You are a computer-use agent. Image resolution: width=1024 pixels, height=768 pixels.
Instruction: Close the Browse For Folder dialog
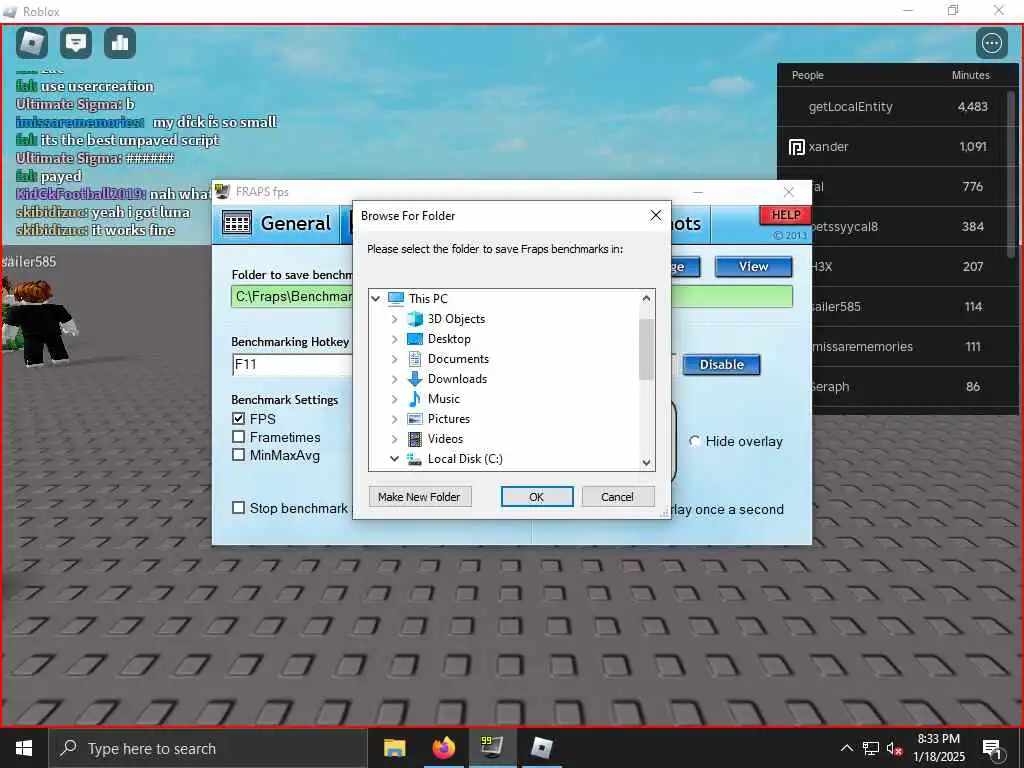[656, 216]
